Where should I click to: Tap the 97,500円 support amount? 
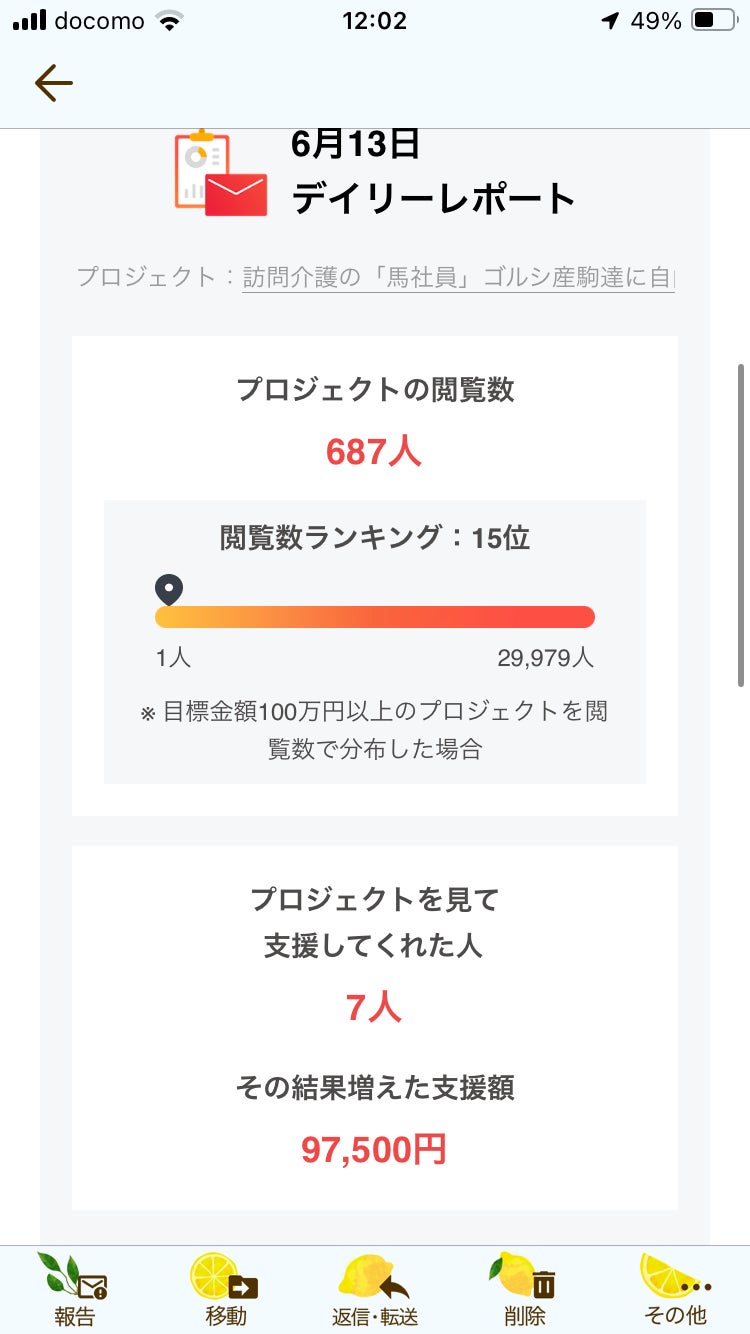tap(374, 1150)
